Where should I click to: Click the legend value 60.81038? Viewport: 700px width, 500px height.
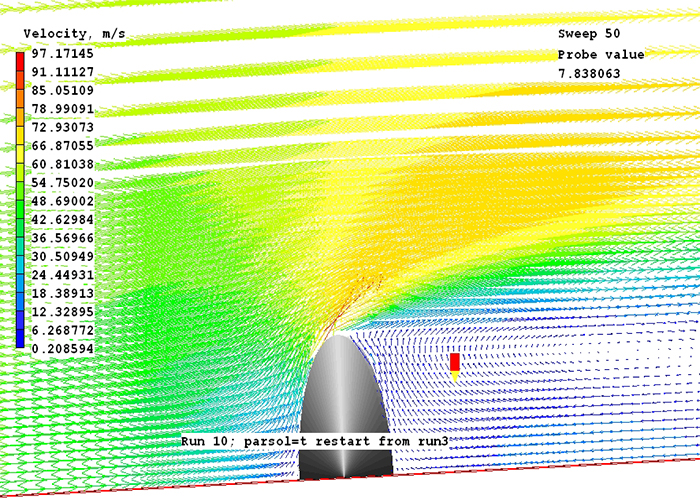(62, 164)
